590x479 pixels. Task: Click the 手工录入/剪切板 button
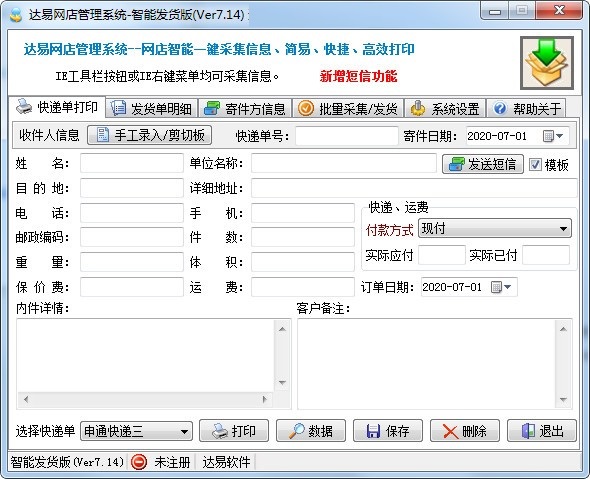tap(149, 135)
